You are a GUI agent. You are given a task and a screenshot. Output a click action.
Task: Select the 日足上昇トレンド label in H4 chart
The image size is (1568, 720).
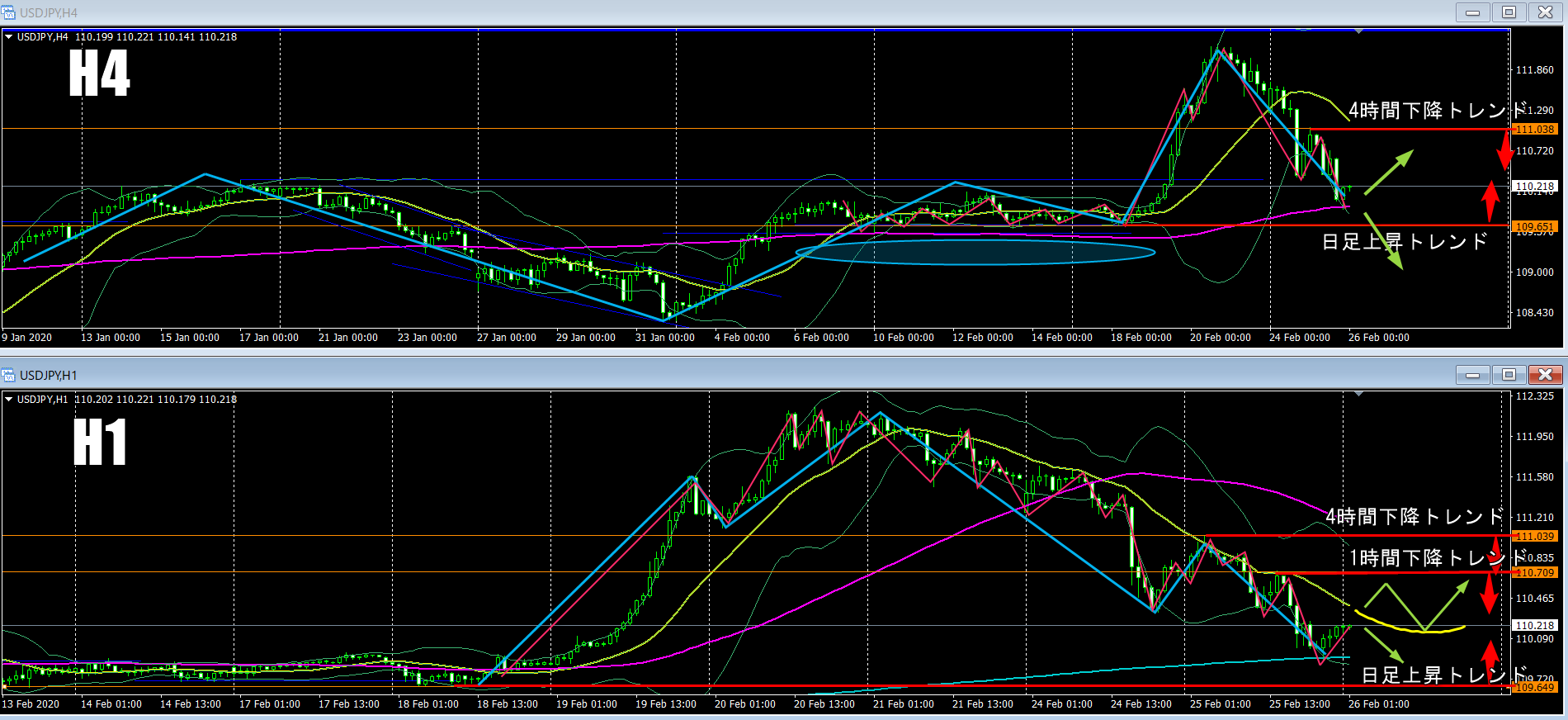pos(1405,242)
